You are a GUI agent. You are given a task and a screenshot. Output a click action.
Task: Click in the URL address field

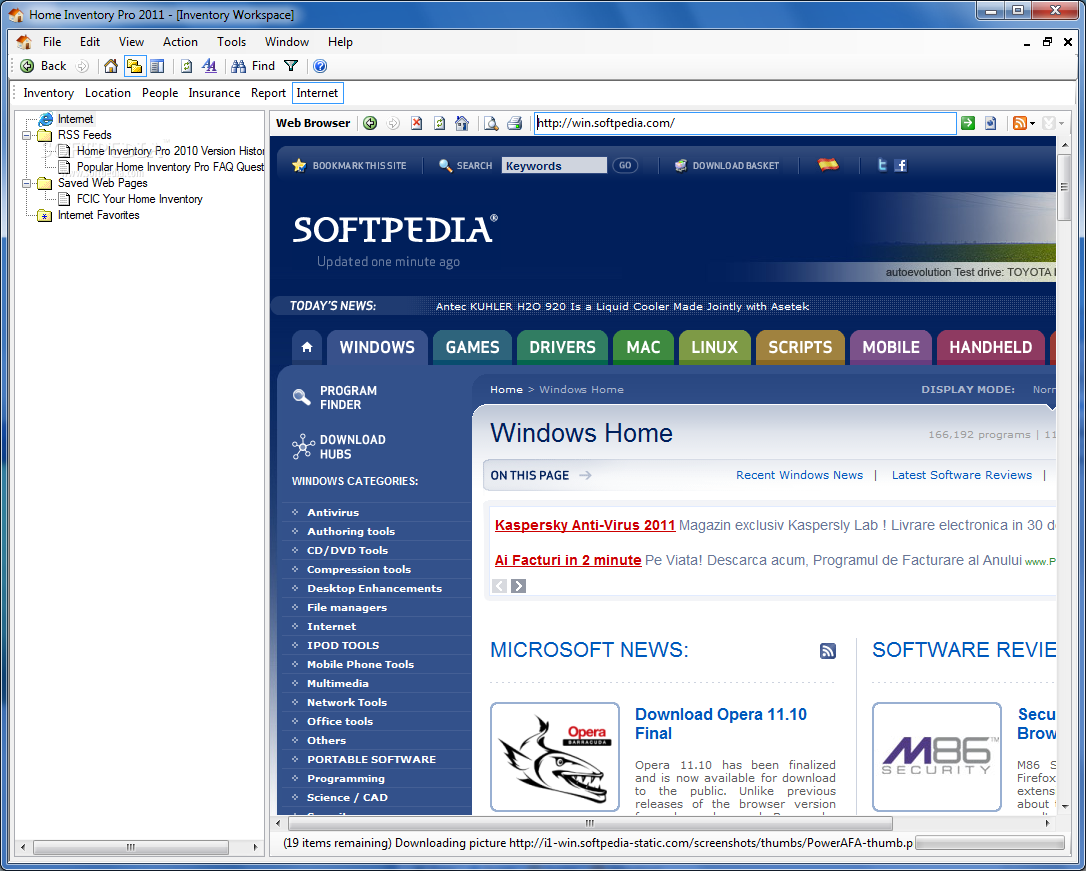coord(745,123)
